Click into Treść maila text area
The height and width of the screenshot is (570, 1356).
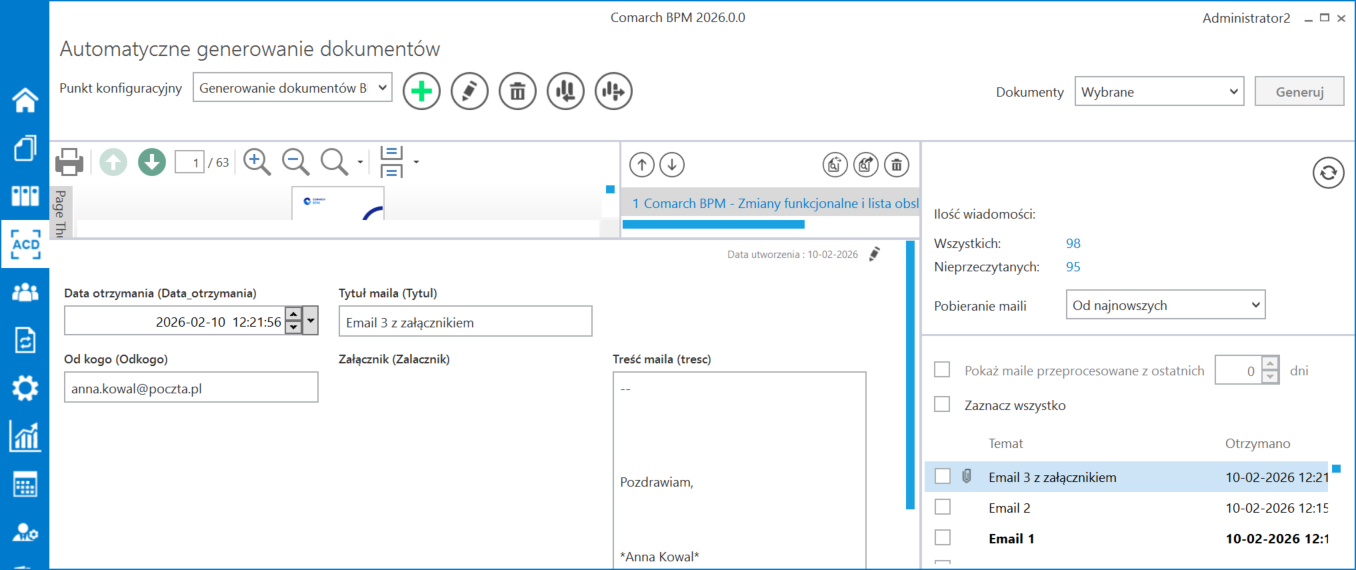pos(739,470)
